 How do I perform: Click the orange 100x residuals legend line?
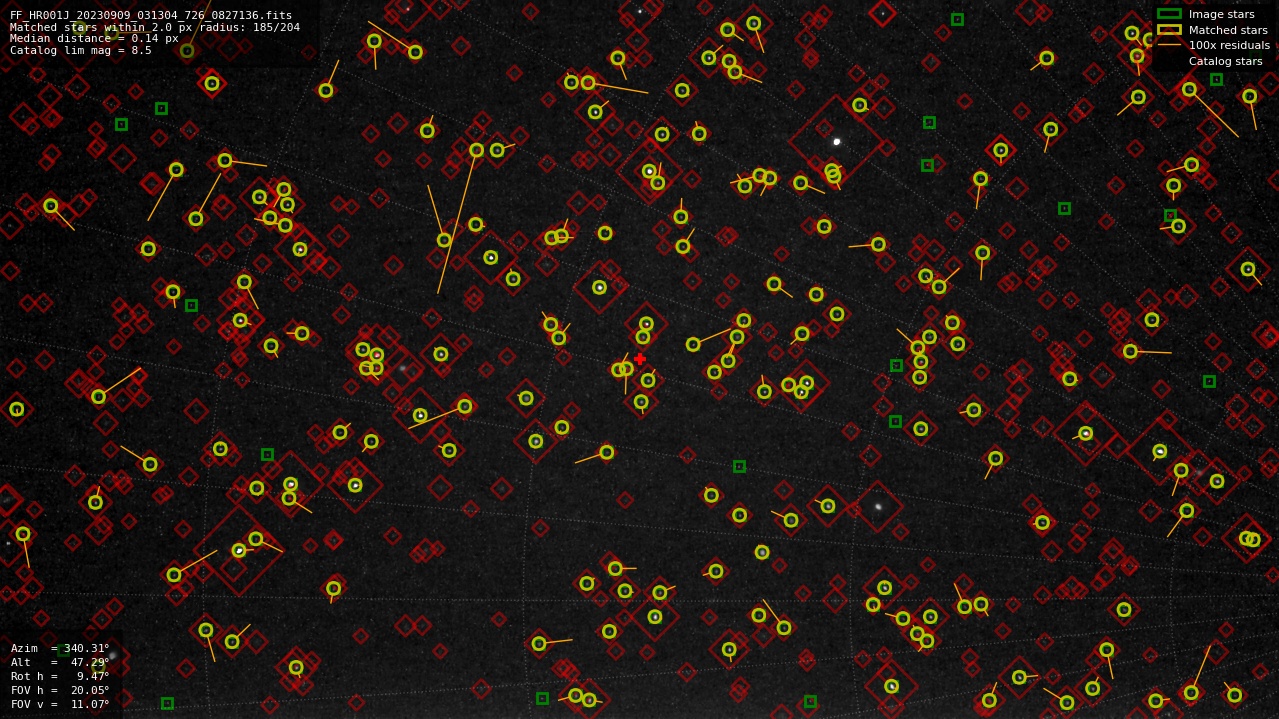click(x=1169, y=45)
